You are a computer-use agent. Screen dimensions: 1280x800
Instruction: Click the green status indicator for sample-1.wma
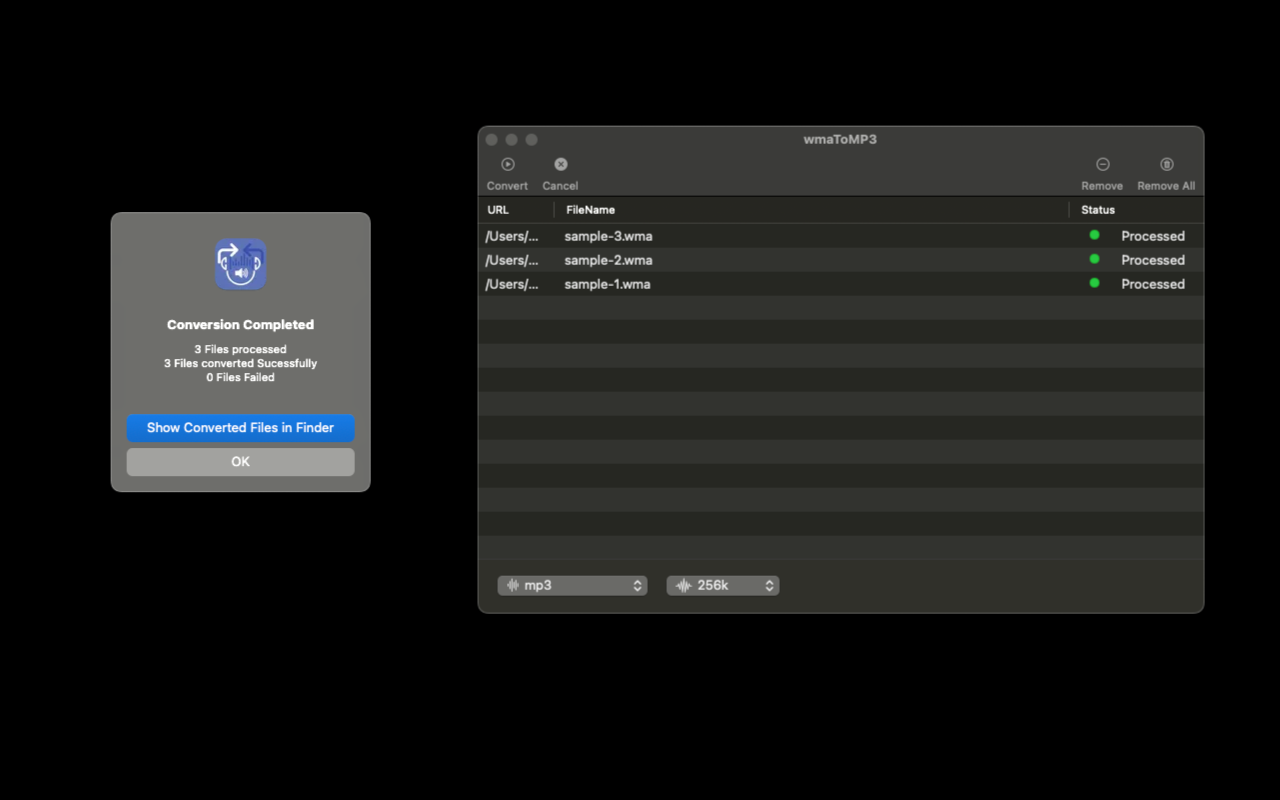click(1094, 284)
